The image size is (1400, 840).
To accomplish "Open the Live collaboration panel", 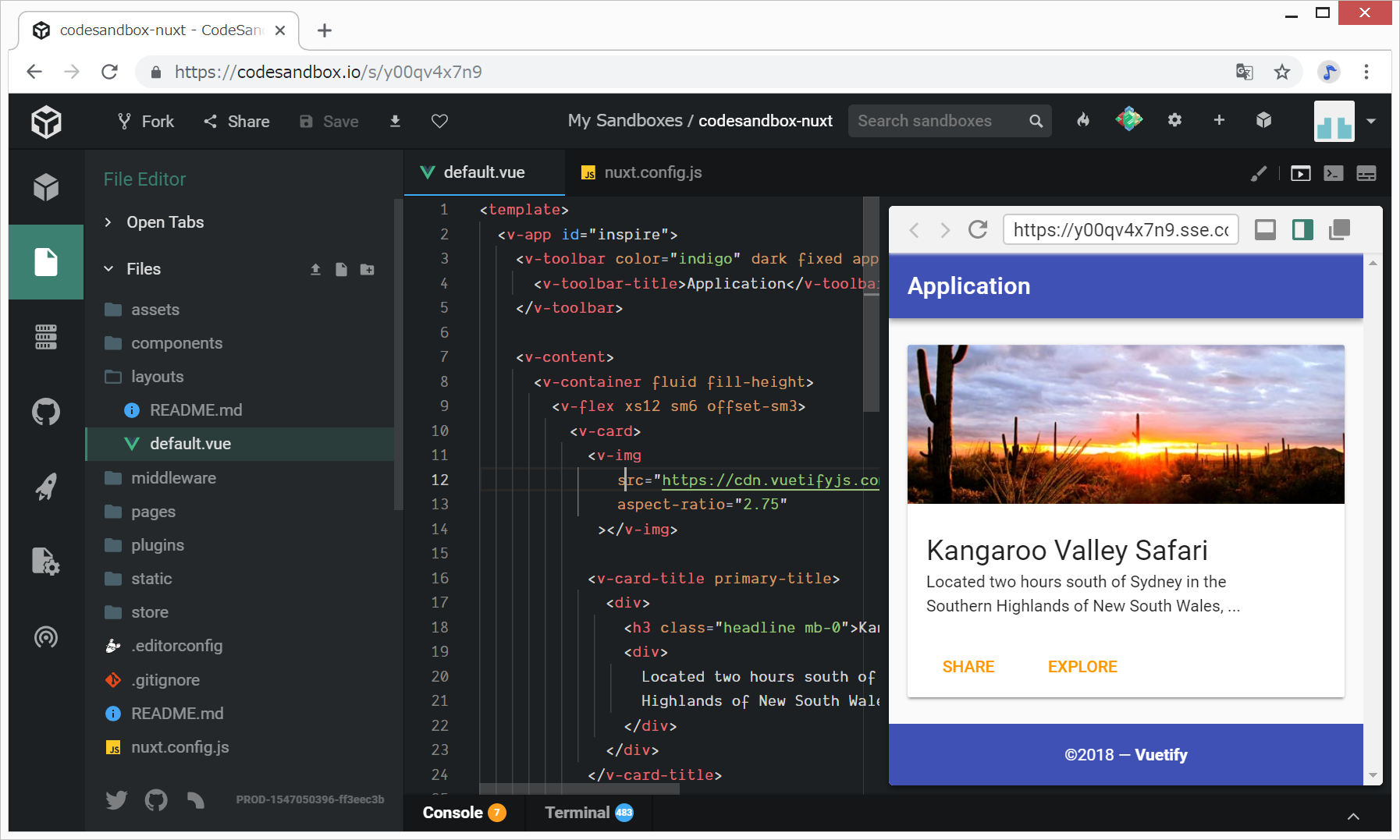I will point(46,637).
